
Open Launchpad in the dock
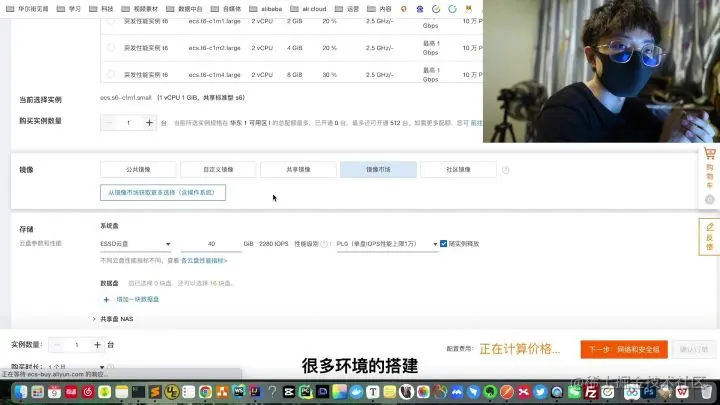38,392
